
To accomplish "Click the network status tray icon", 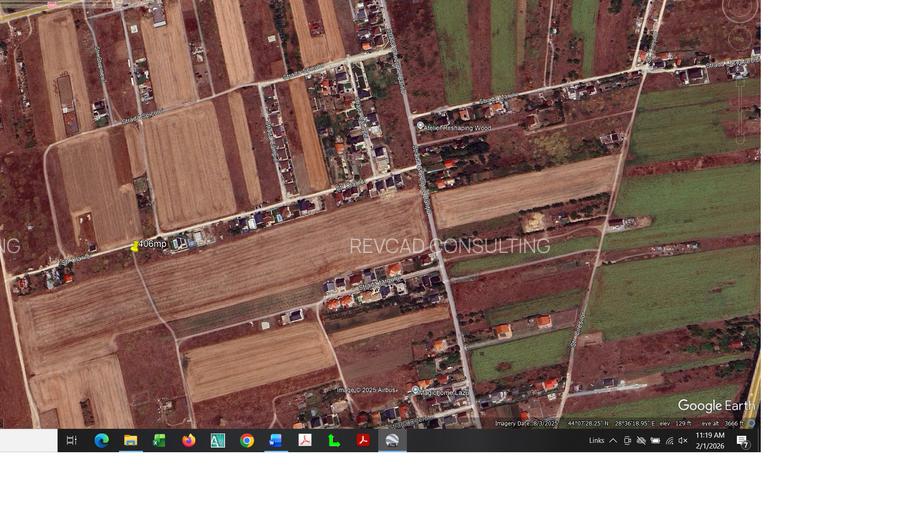I will [669, 440].
